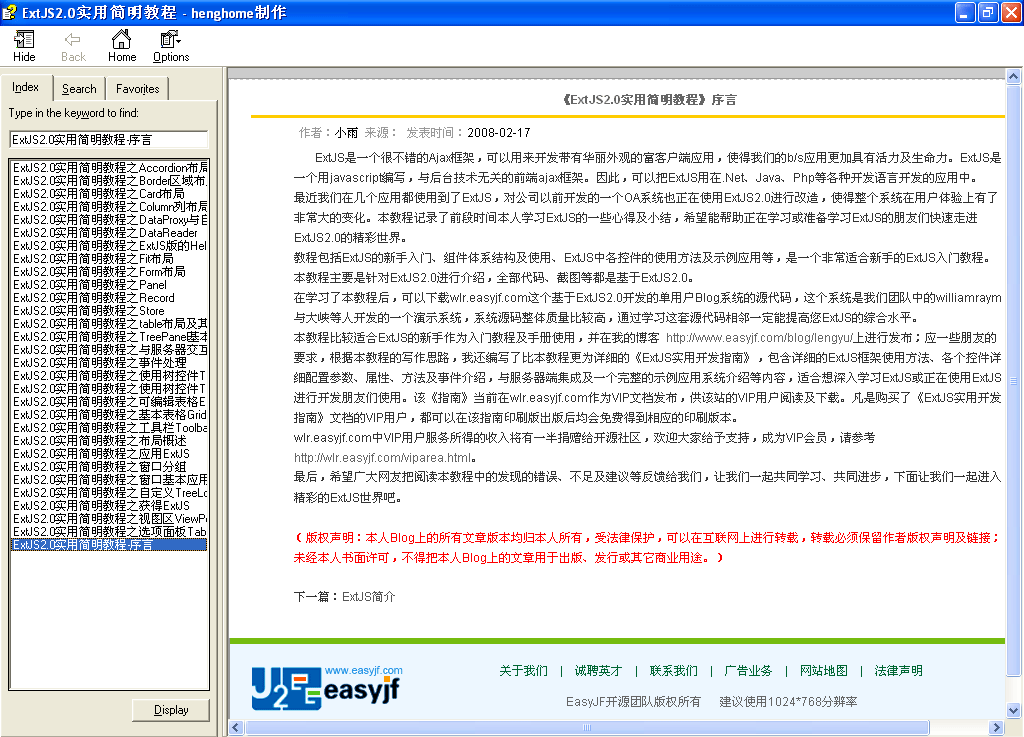This screenshot has width=1024, height=737.
Task: Switch to the Search tab
Action: (79, 89)
